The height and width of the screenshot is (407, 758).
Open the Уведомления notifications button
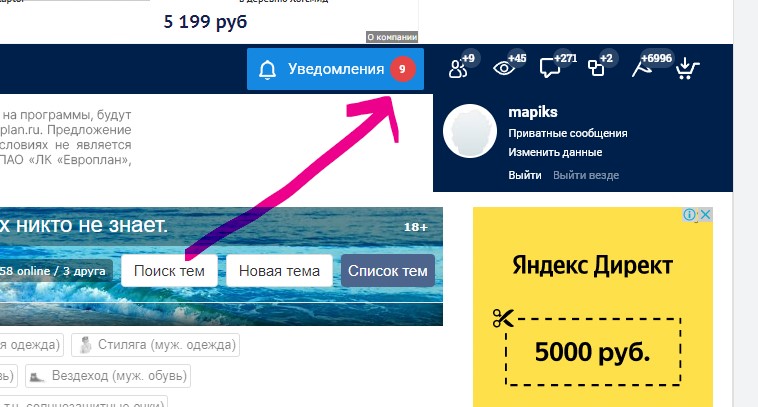pos(335,69)
